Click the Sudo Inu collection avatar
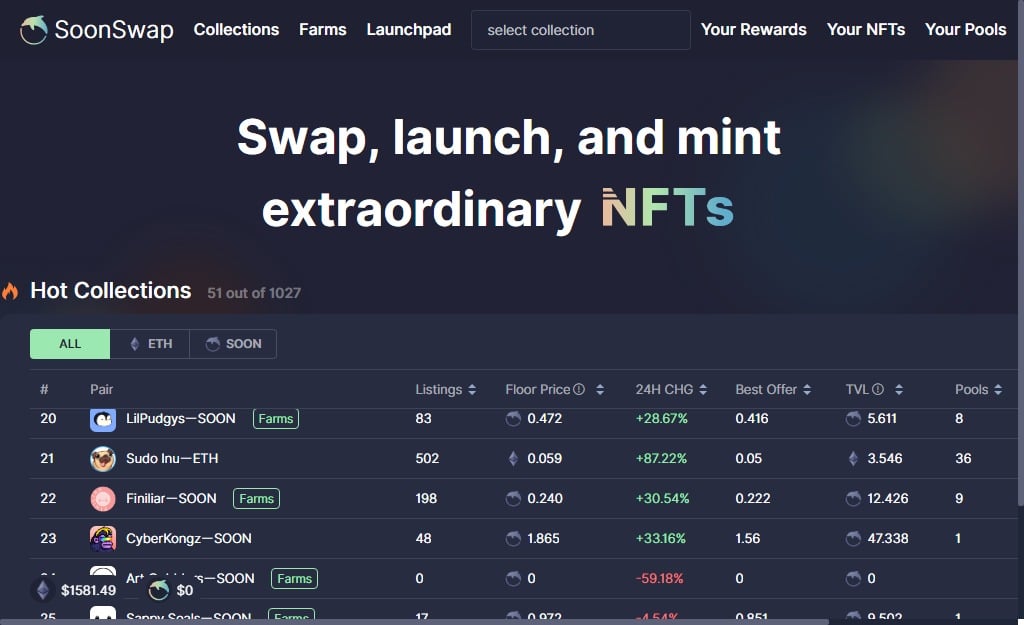The image size is (1024, 625). [103, 458]
